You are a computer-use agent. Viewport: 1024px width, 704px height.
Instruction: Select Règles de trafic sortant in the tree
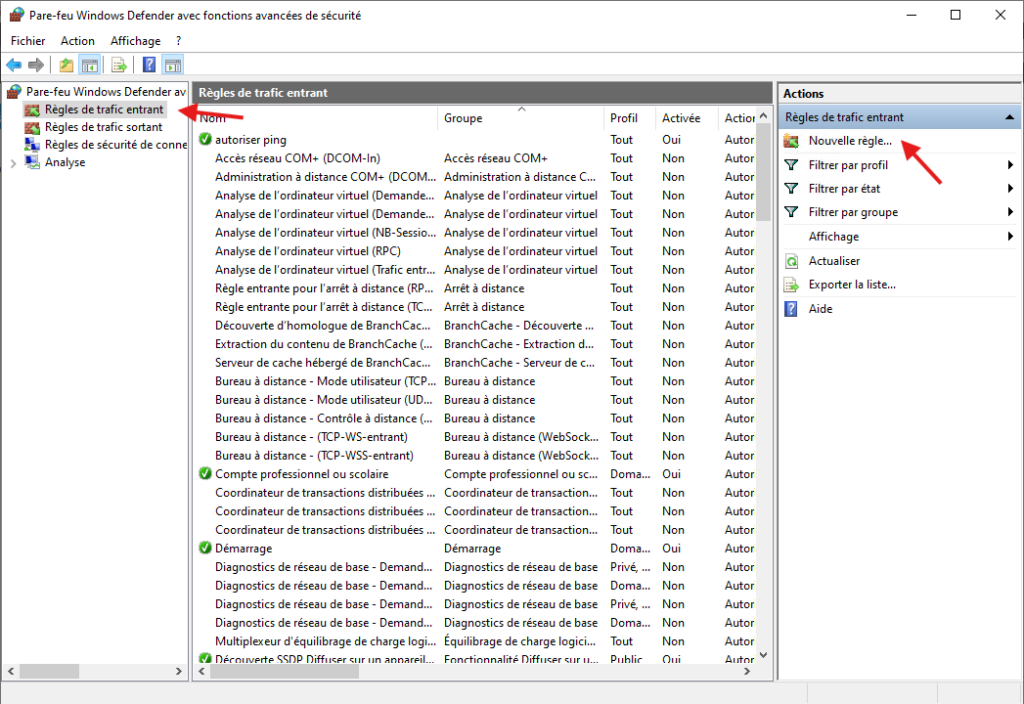coord(104,127)
